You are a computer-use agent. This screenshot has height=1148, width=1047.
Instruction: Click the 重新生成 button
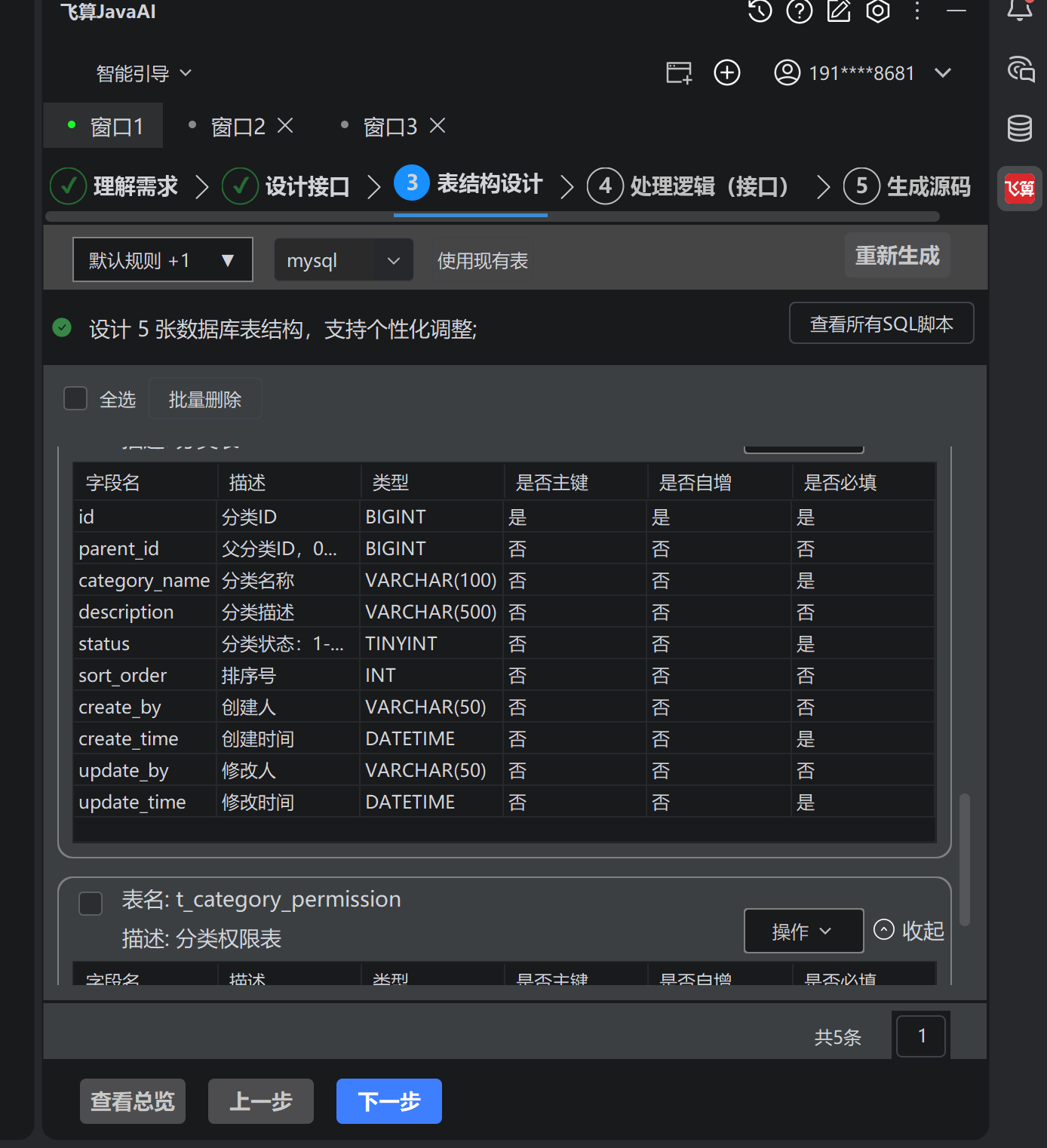coord(898,255)
